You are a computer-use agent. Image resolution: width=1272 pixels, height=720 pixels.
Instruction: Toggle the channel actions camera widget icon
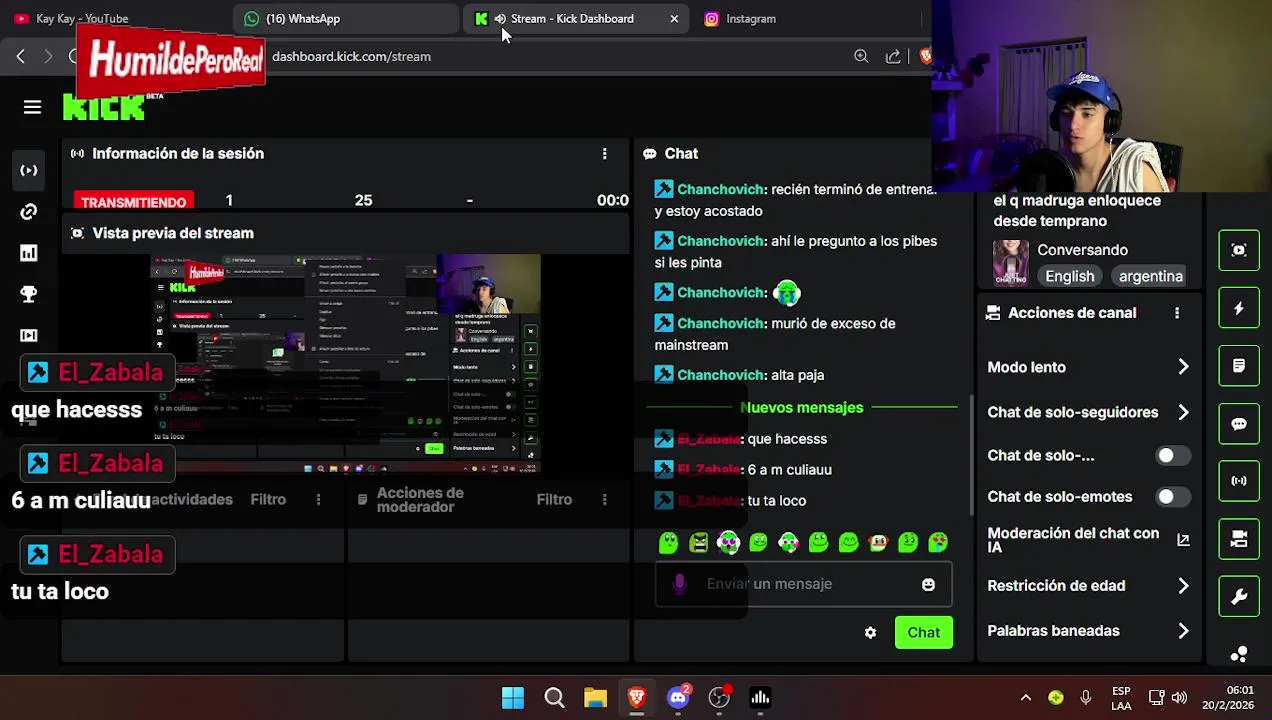pyautogui.click(x=1239, y=539)
